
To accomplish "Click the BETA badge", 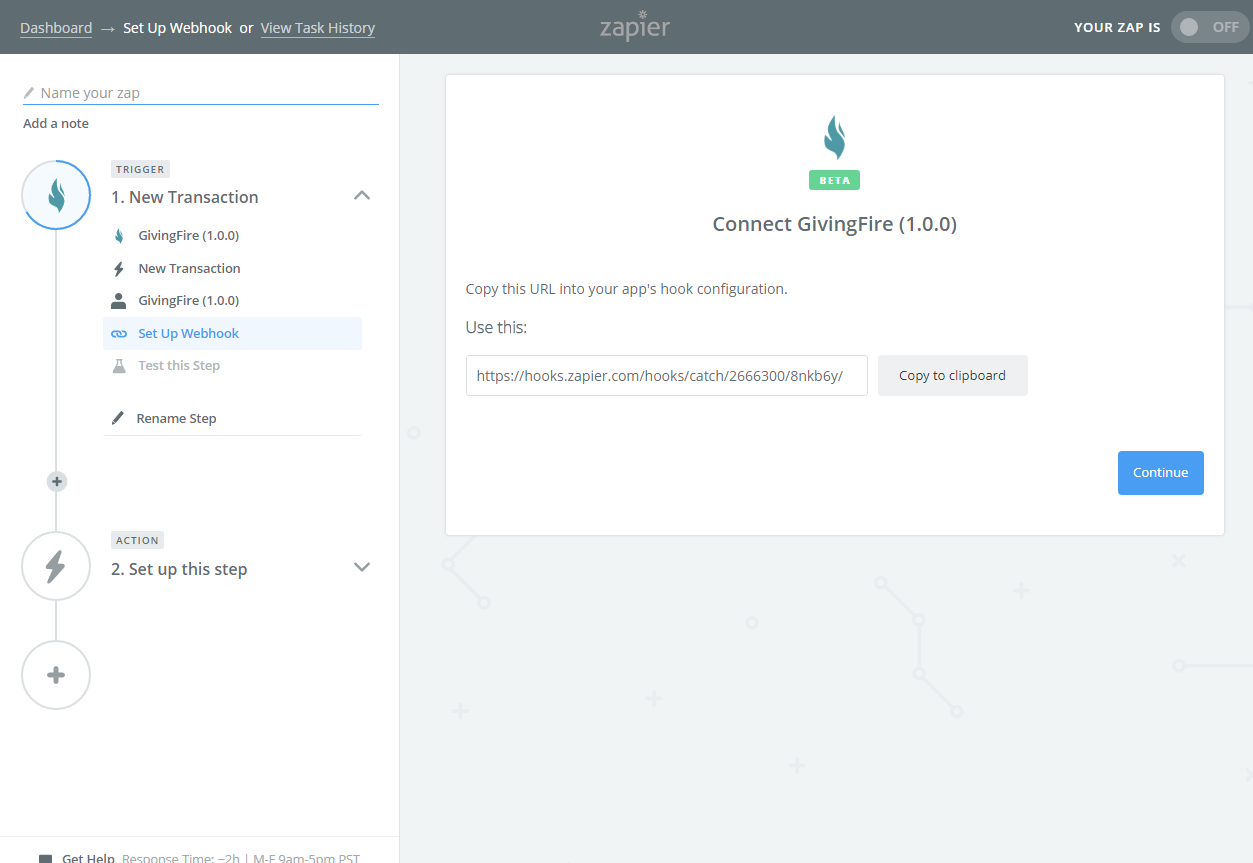I will pos(834,181).
